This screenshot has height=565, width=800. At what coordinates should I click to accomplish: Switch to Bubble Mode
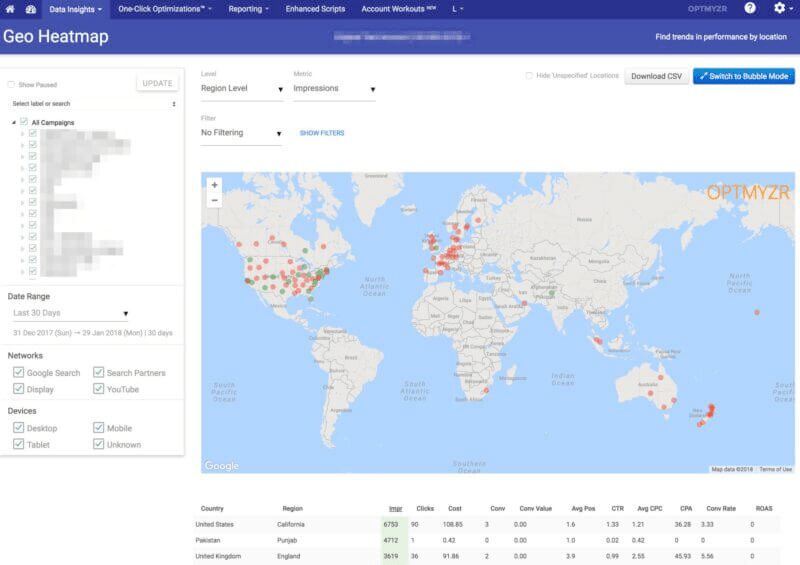(x=743, y=76)
